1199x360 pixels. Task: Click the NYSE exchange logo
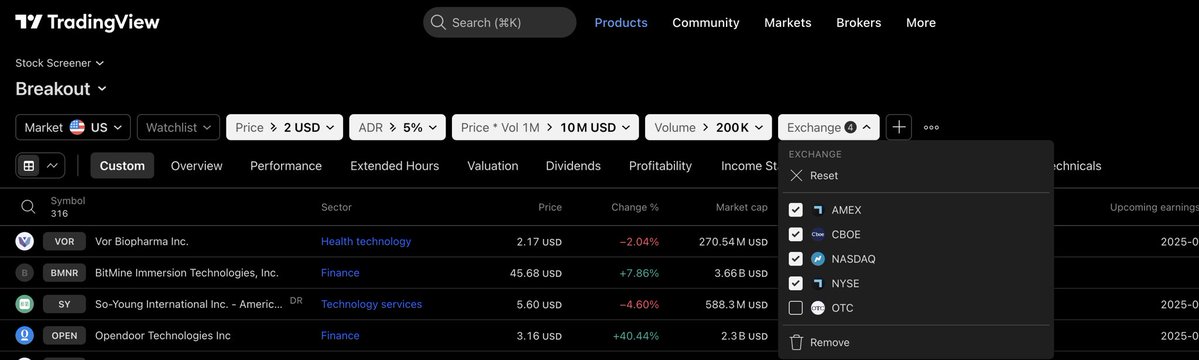click(x=818, y=284)
